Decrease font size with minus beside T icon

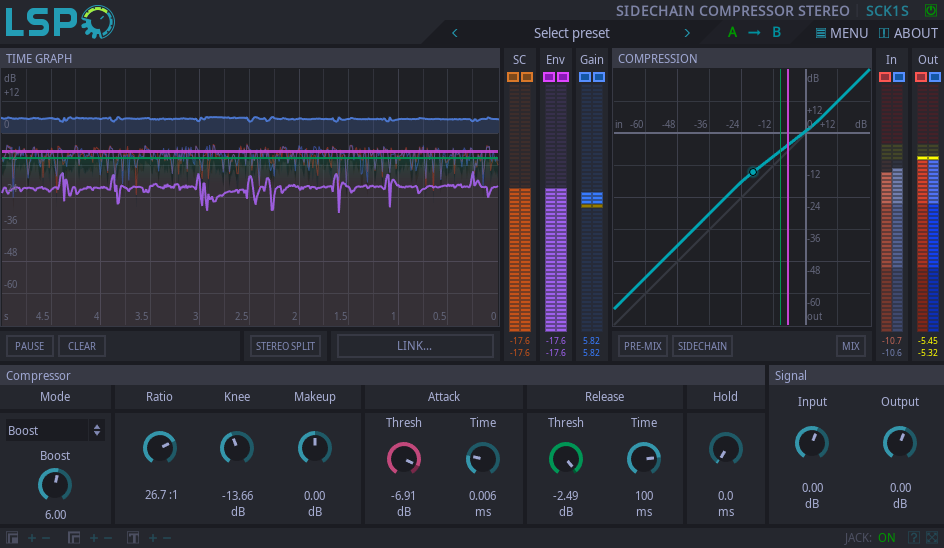[x=167, y=538]
